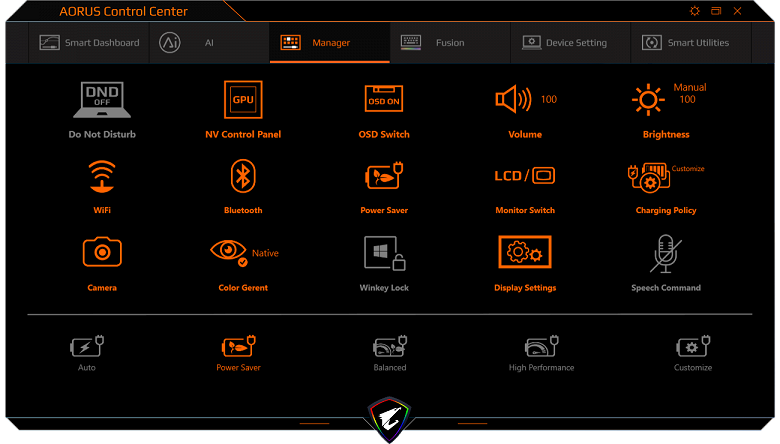Click the 'Do Not Disturb' label
780x444 pixels.
[x=102, y=134]
